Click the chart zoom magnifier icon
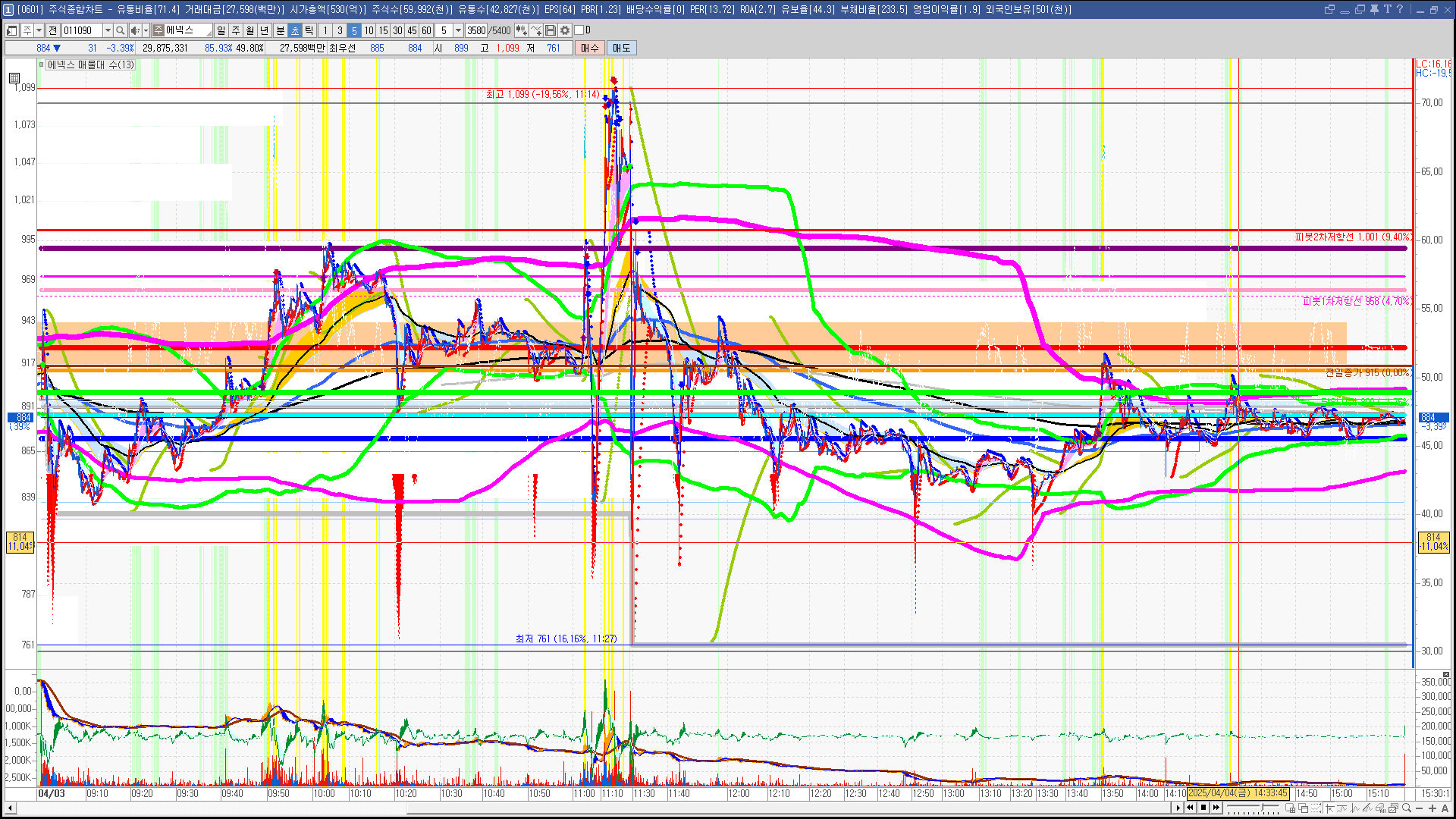Viewport: 1456px width, 819px height. tap(1407, 808)
